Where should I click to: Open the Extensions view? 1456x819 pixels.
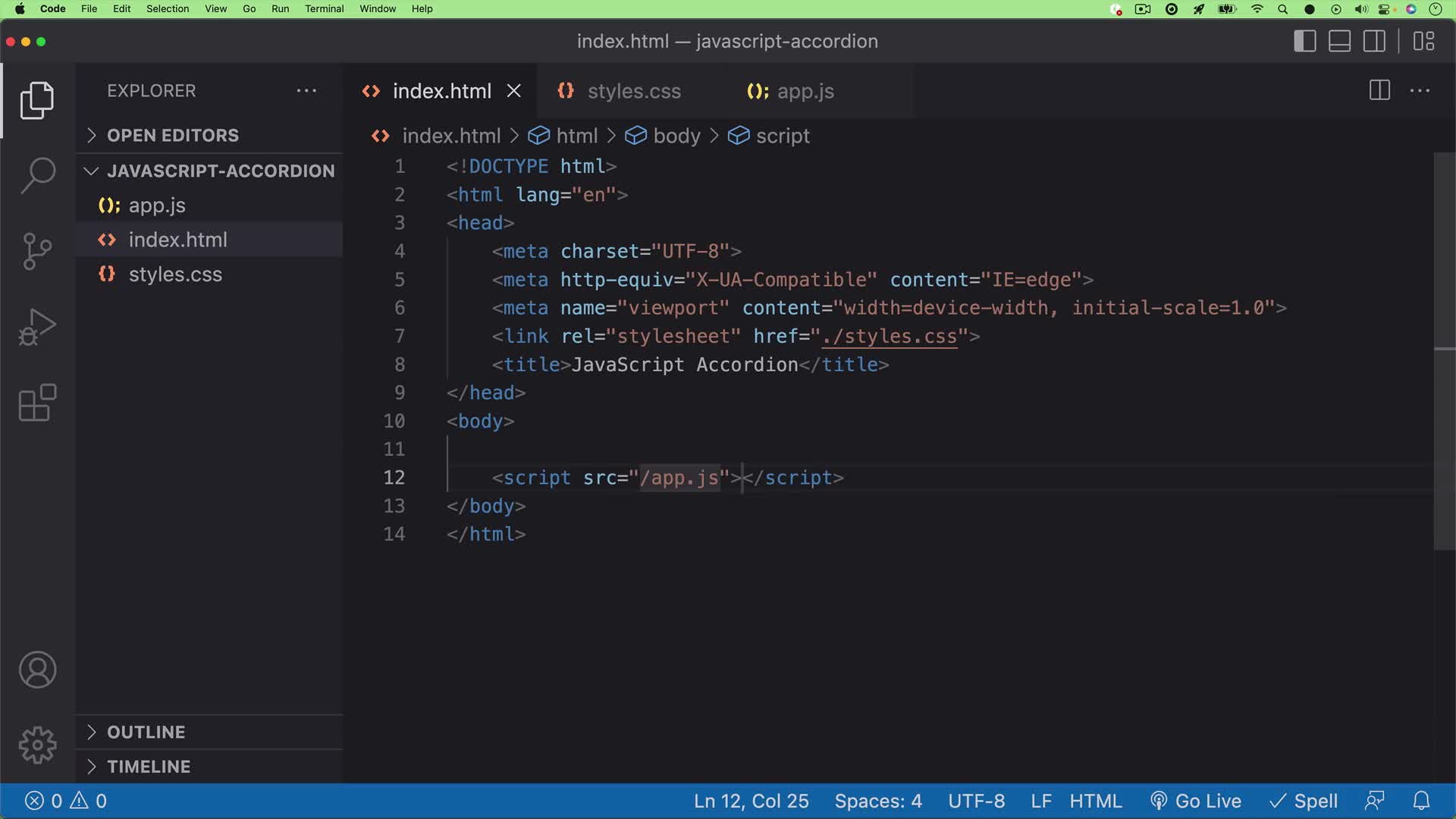pos(36,403)
